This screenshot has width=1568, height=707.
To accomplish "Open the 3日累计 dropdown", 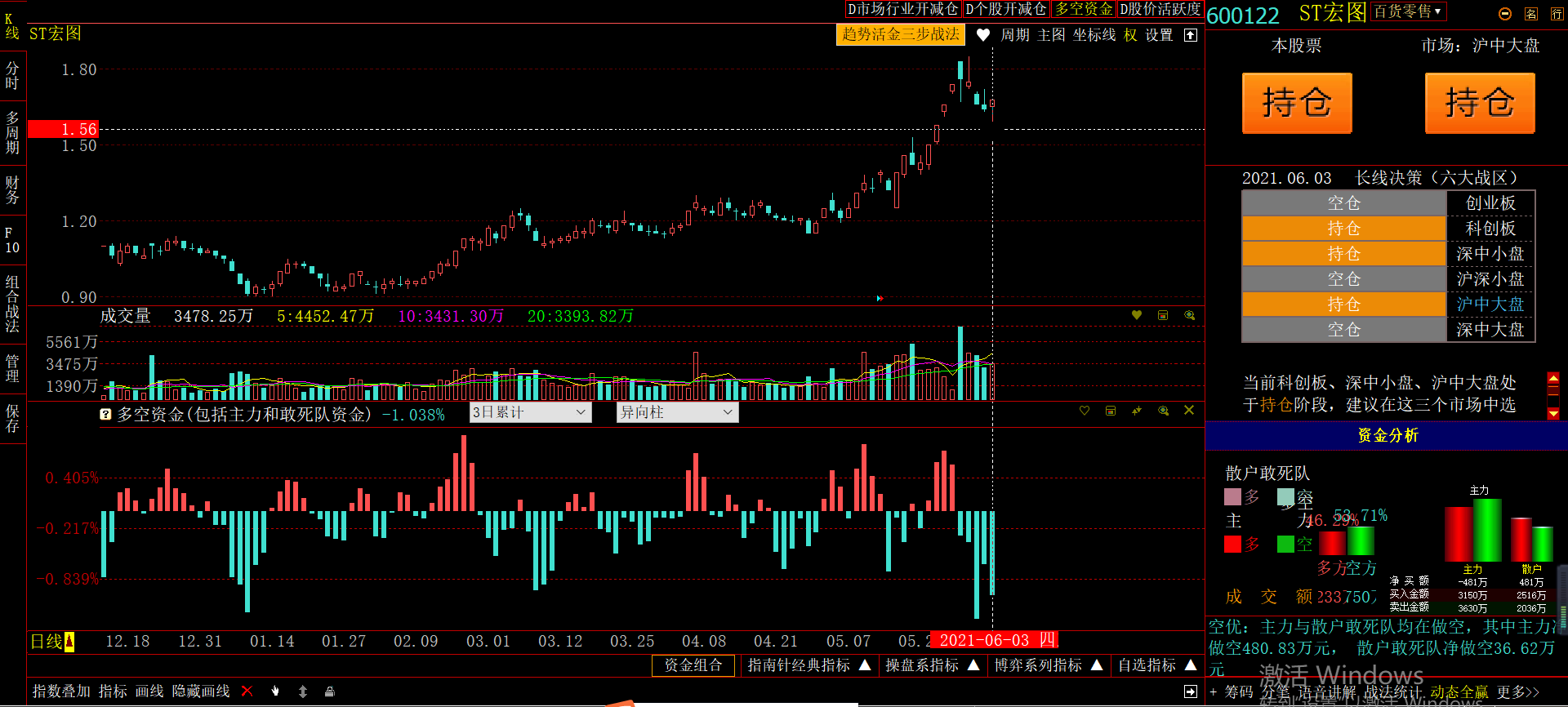I will (531, 412).
